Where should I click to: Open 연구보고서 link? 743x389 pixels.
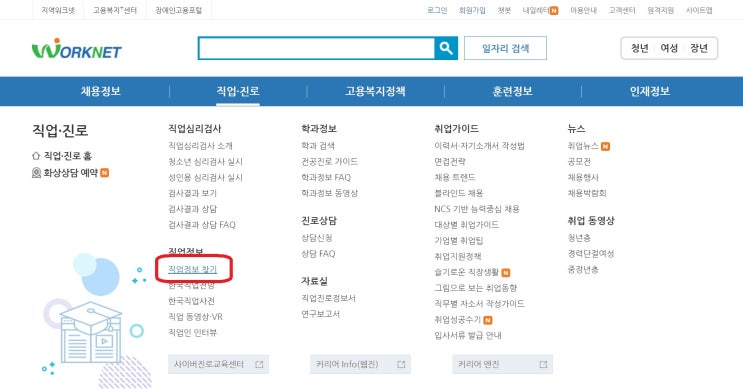pyautogui.click(x=320, y=314)
